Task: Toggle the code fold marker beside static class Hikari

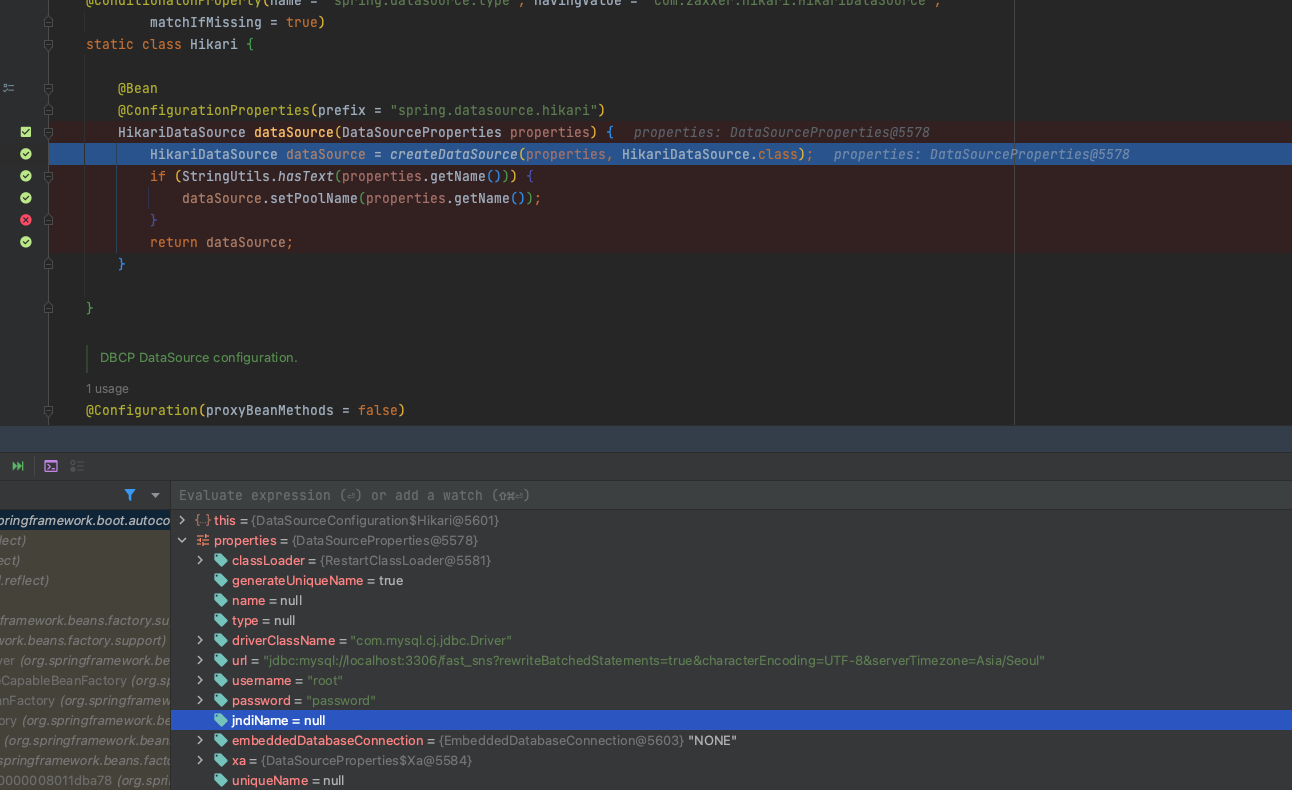Action: [47, 44]
